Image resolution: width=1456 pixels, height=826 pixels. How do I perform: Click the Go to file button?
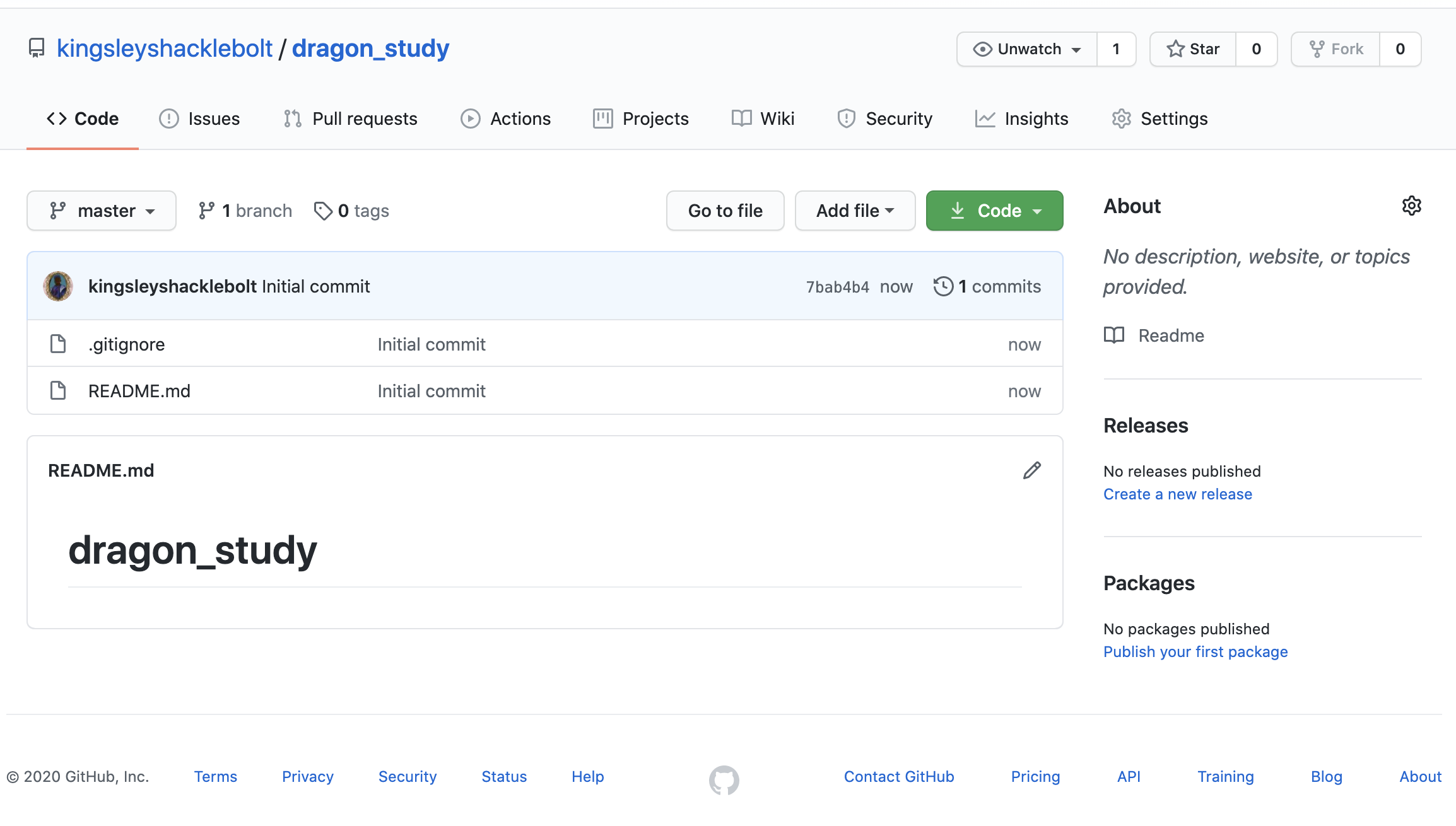pos(725,211)
